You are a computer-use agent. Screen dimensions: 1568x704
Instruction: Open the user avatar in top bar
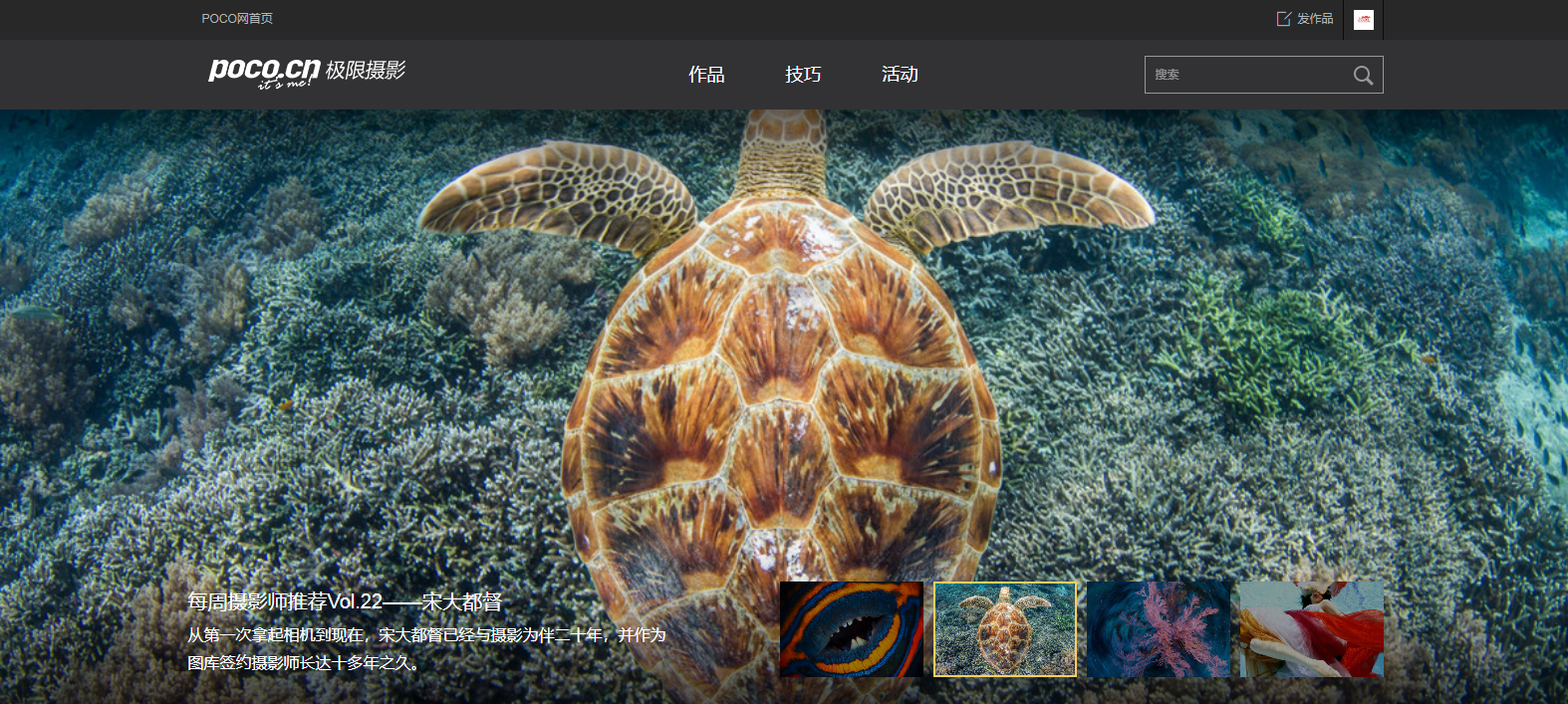pyautogui.click(x=1364, y=20)
